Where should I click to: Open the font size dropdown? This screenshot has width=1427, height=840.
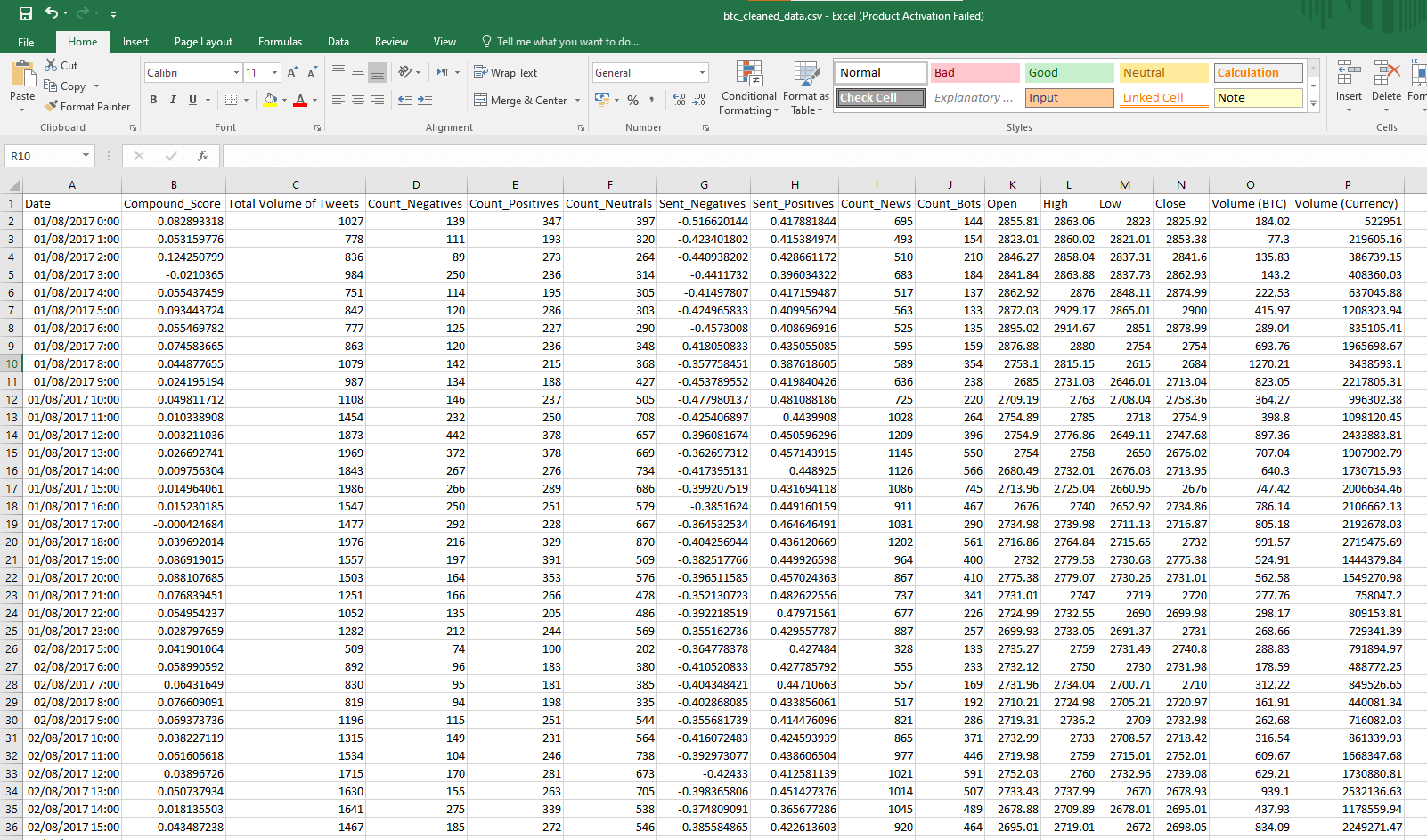273,72
